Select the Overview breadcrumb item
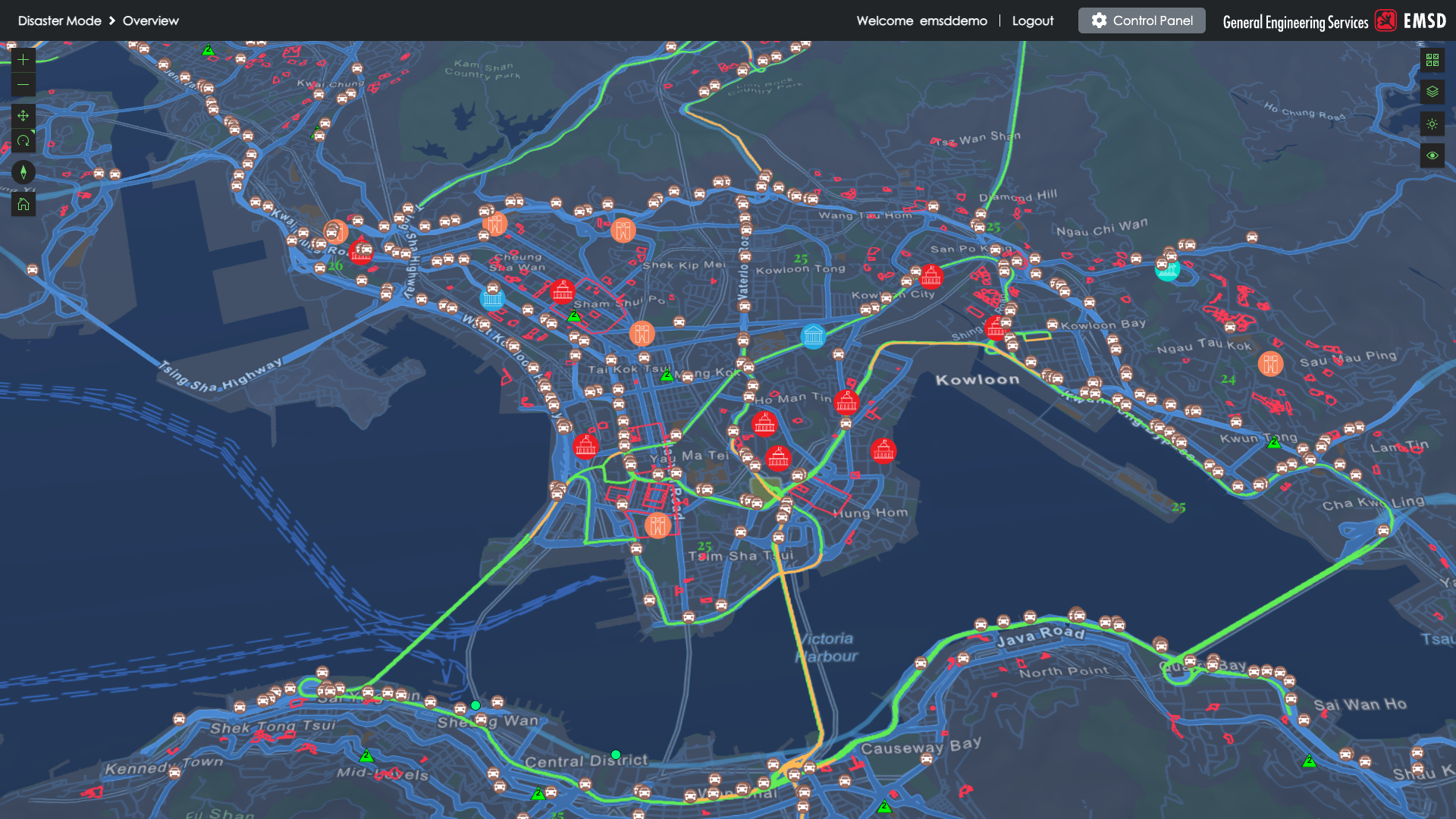This screenshot has width=1456, height=819. tap(150, 20)
